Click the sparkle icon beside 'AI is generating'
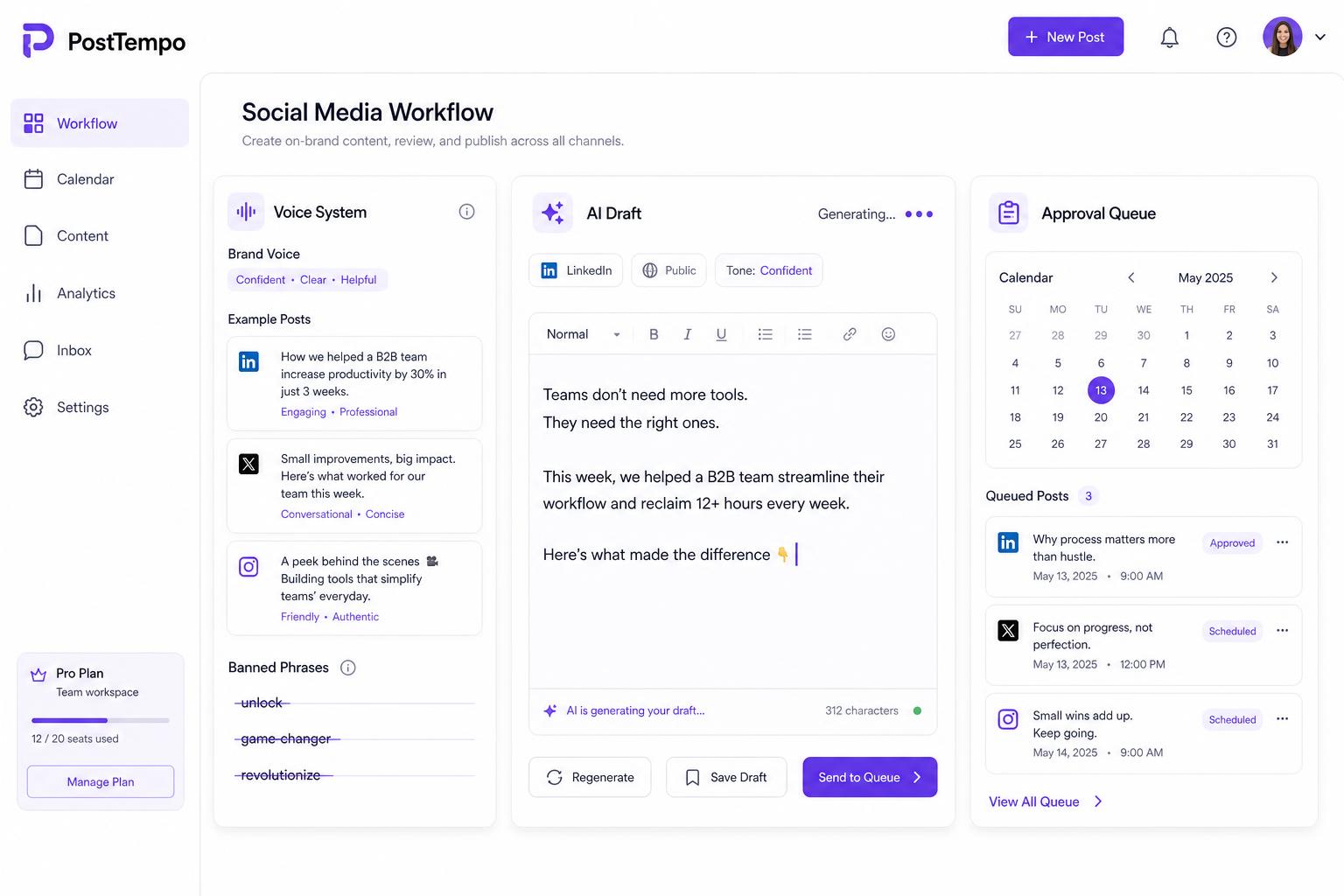The image size is (1344, 896). [550, 710]
